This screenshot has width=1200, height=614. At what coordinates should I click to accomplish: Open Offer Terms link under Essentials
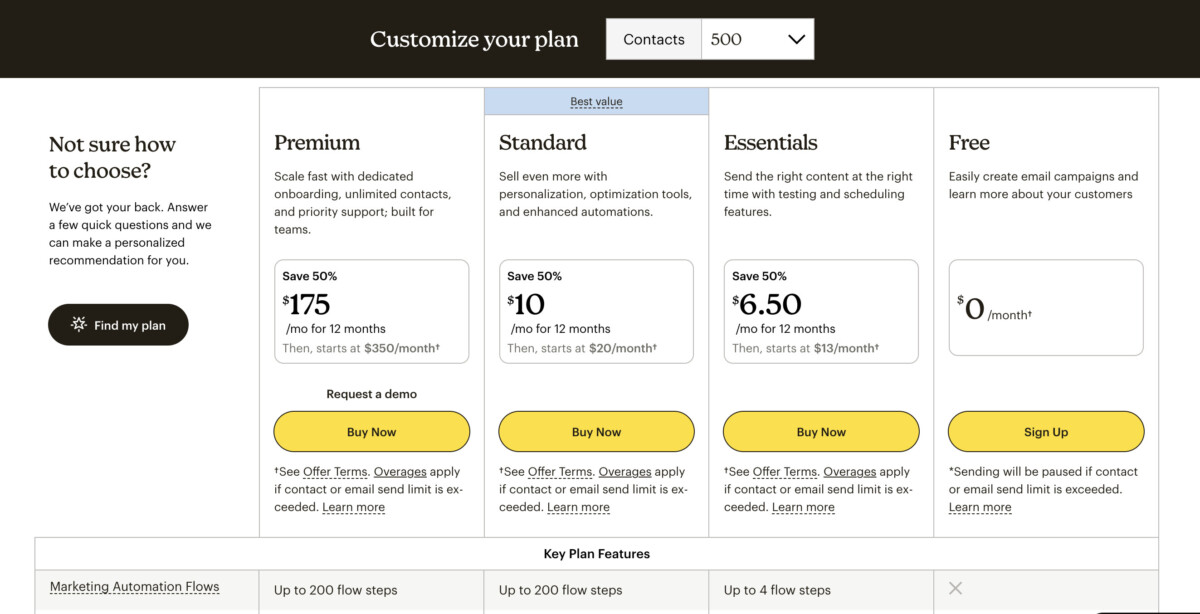coord(787,472)
